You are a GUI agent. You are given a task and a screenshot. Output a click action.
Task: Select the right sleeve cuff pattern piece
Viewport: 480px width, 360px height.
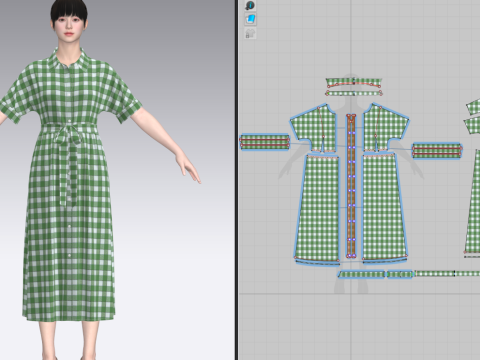coord(437,151)
